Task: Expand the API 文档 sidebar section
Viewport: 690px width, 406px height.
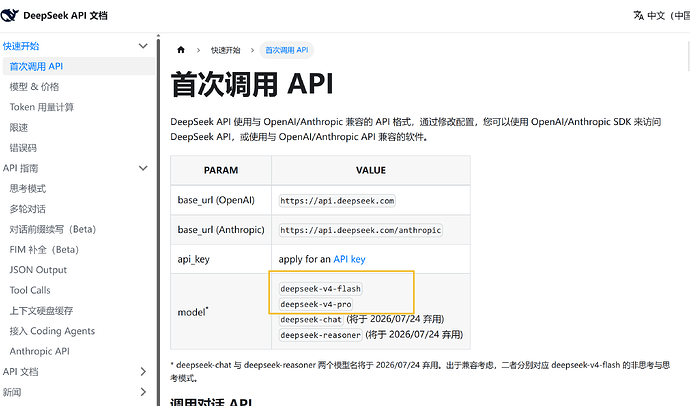Action: (143, 372)
